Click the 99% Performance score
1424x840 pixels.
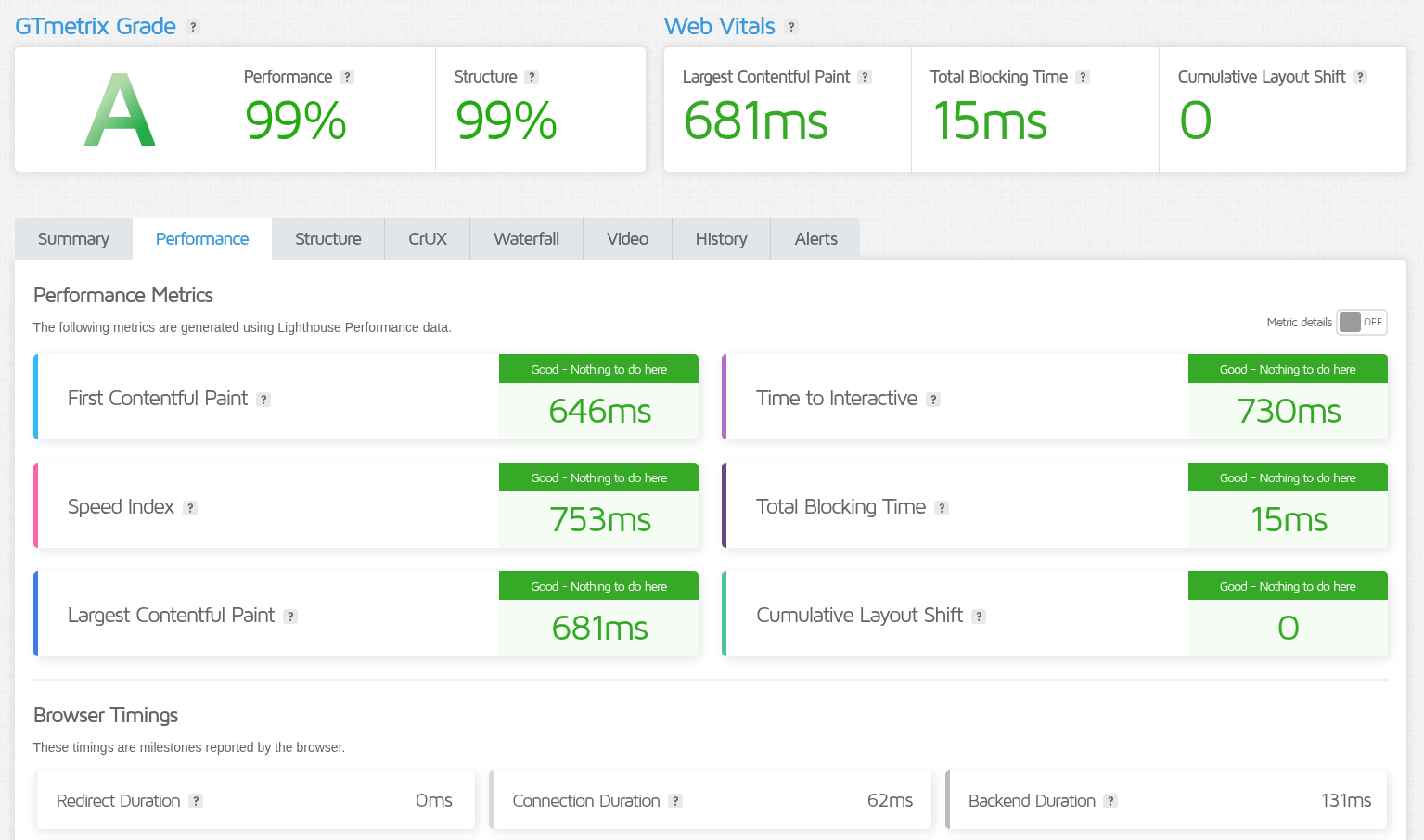[296, 121]
